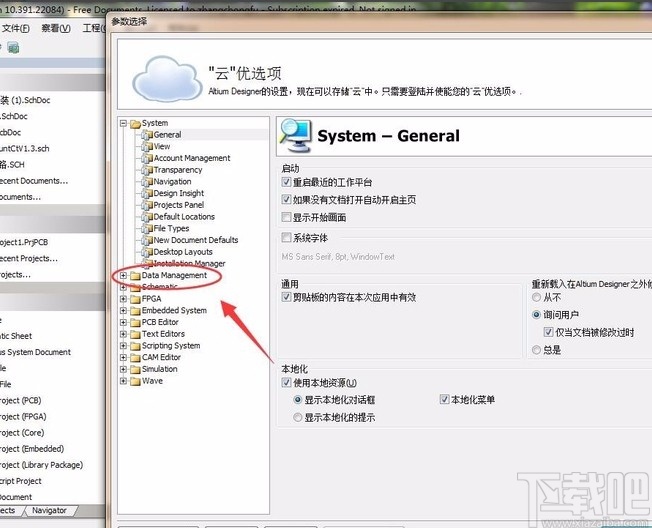Toggle 剪贴板的内容在本次应用中有效 checkbox
Image resolution: width=652 pixels, height=528 pixels.
pos(286,297)
